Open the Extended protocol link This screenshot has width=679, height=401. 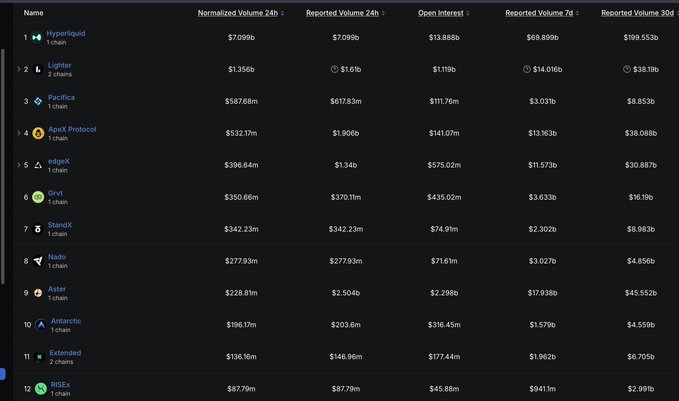point(65,353)
